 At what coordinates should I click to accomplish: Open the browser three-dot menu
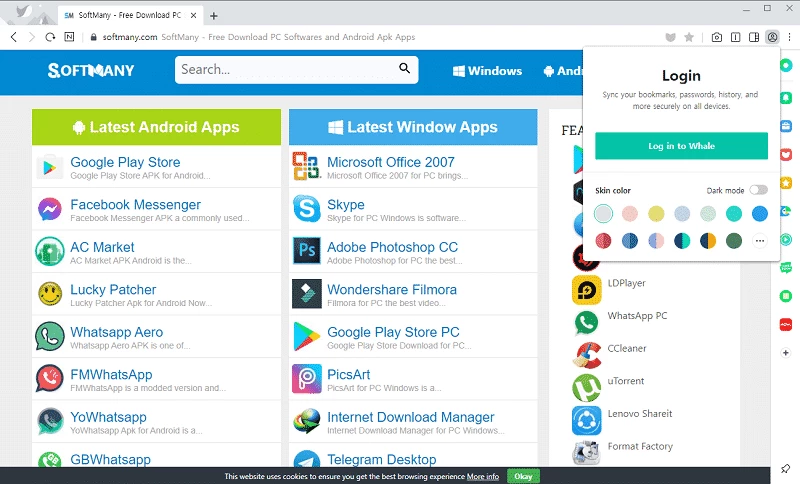[x=789, y=37]
